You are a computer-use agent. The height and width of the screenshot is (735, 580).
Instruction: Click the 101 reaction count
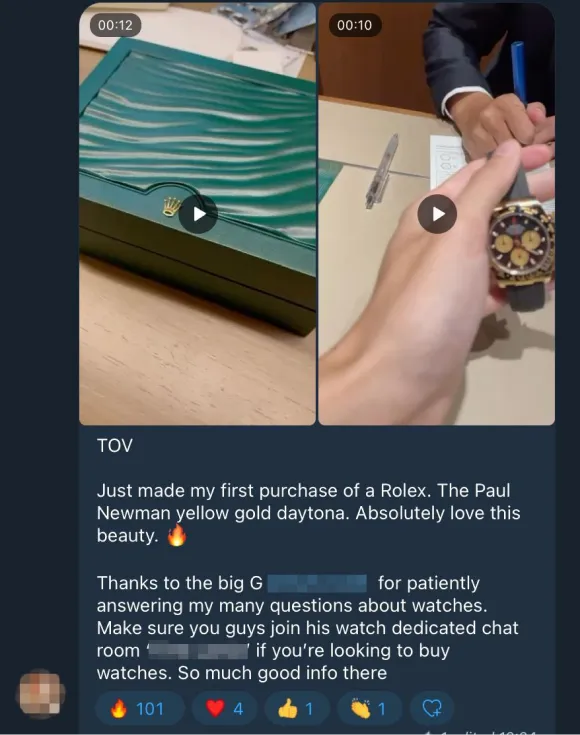(x=150, y=709)
